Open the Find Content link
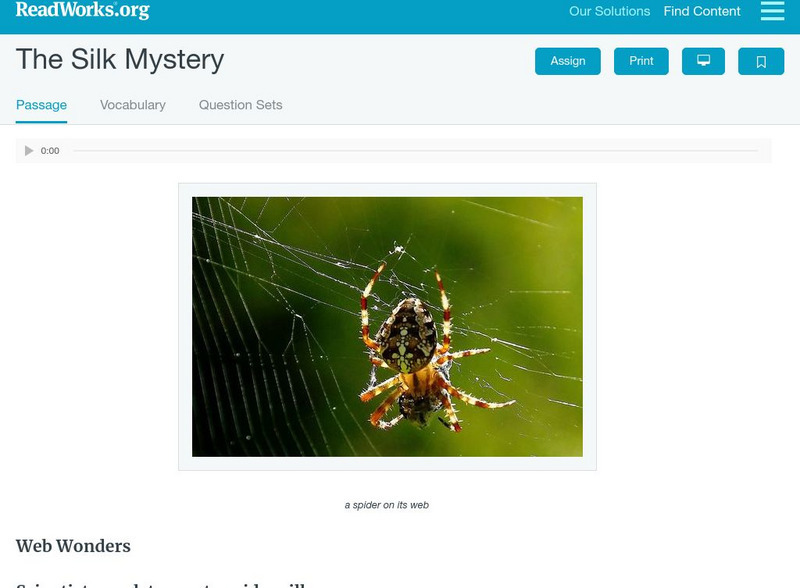Screen dimensions: 800x588 [702, 11]
